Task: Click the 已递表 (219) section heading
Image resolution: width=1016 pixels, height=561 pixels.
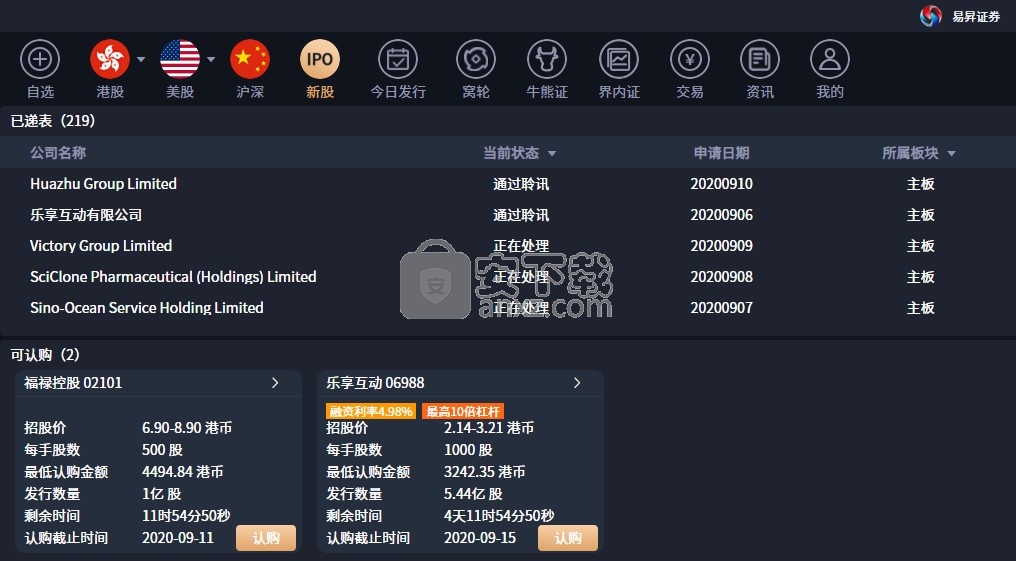Action: (x=52, y=121)
